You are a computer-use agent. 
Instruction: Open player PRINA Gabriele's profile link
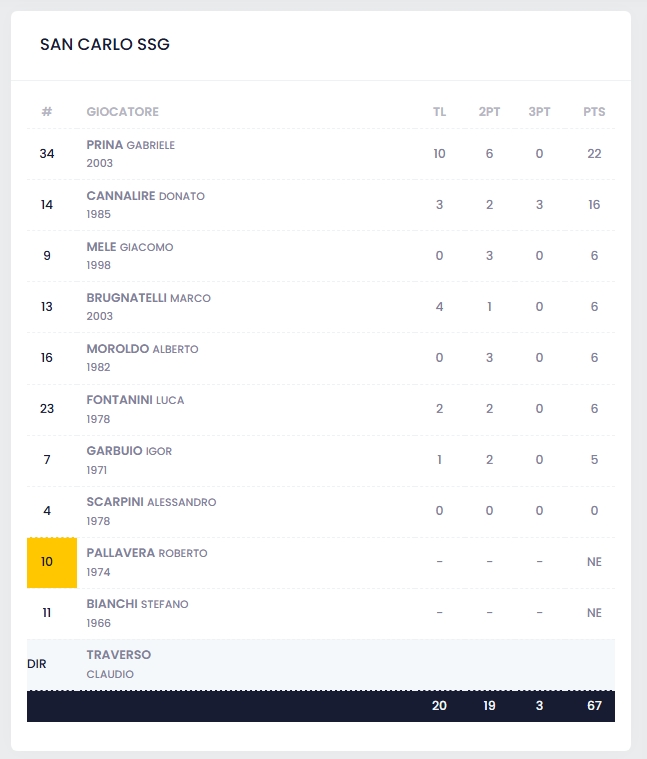pos(130,145)
